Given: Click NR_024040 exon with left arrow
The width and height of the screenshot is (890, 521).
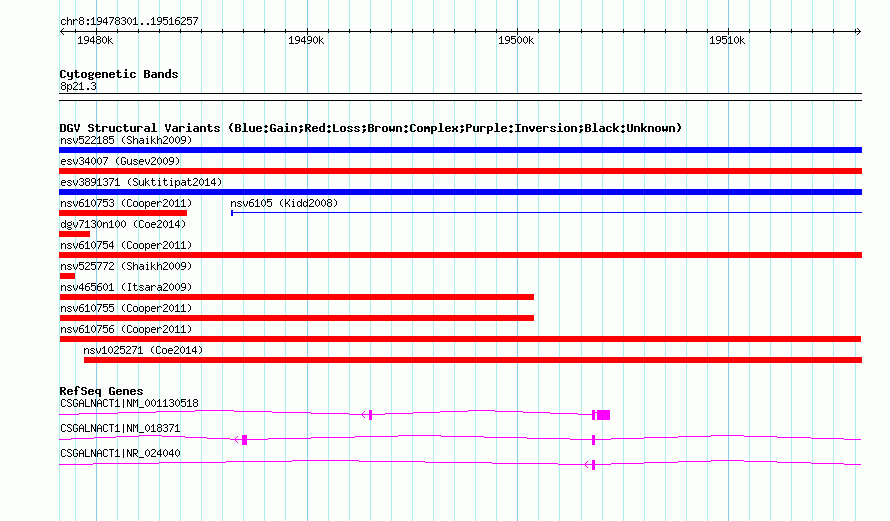Looking at the screenshot, I should click(590, 465).
